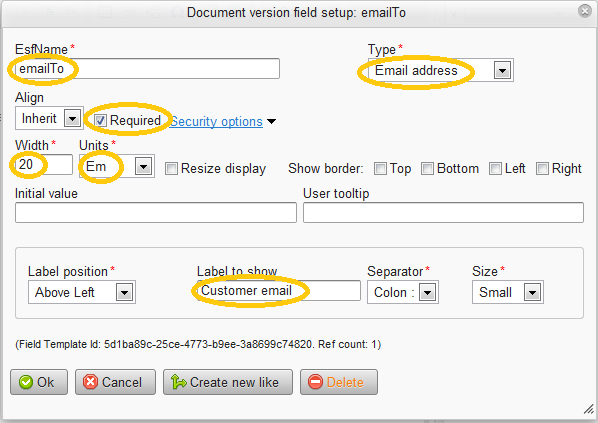This screenshot has width=598, height=423.
Task: Open the Align dropdown set to Inherit
Action: pyautogui.click(x=49, y=118)
